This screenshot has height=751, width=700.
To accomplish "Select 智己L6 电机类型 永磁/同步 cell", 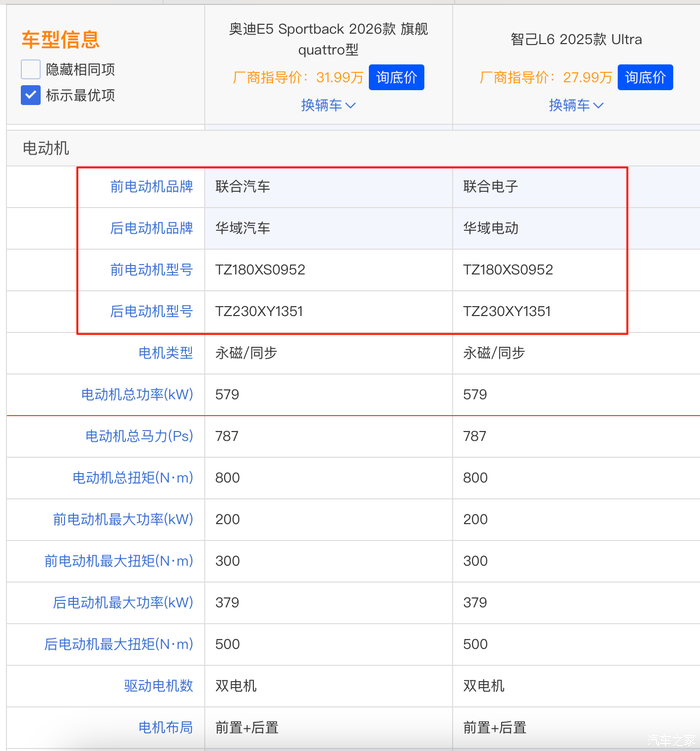I will pyautogui.click(x=576, y=353).
